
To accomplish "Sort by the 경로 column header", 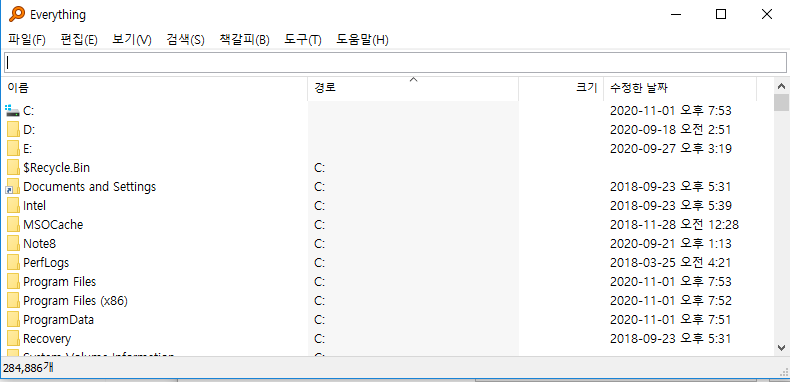I will pos(413,88).
